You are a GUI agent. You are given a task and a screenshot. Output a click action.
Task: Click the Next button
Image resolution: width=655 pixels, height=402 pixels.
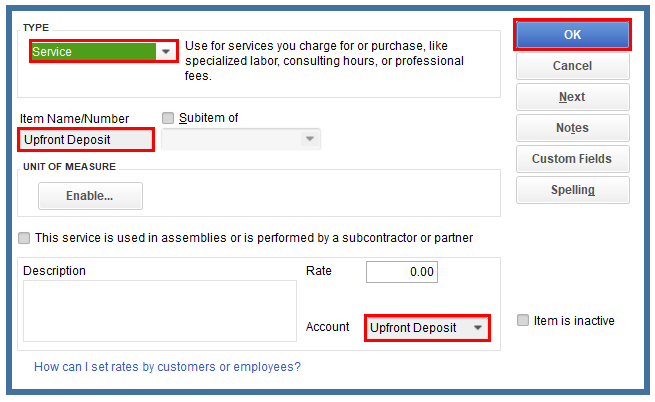tap(572, 97)
